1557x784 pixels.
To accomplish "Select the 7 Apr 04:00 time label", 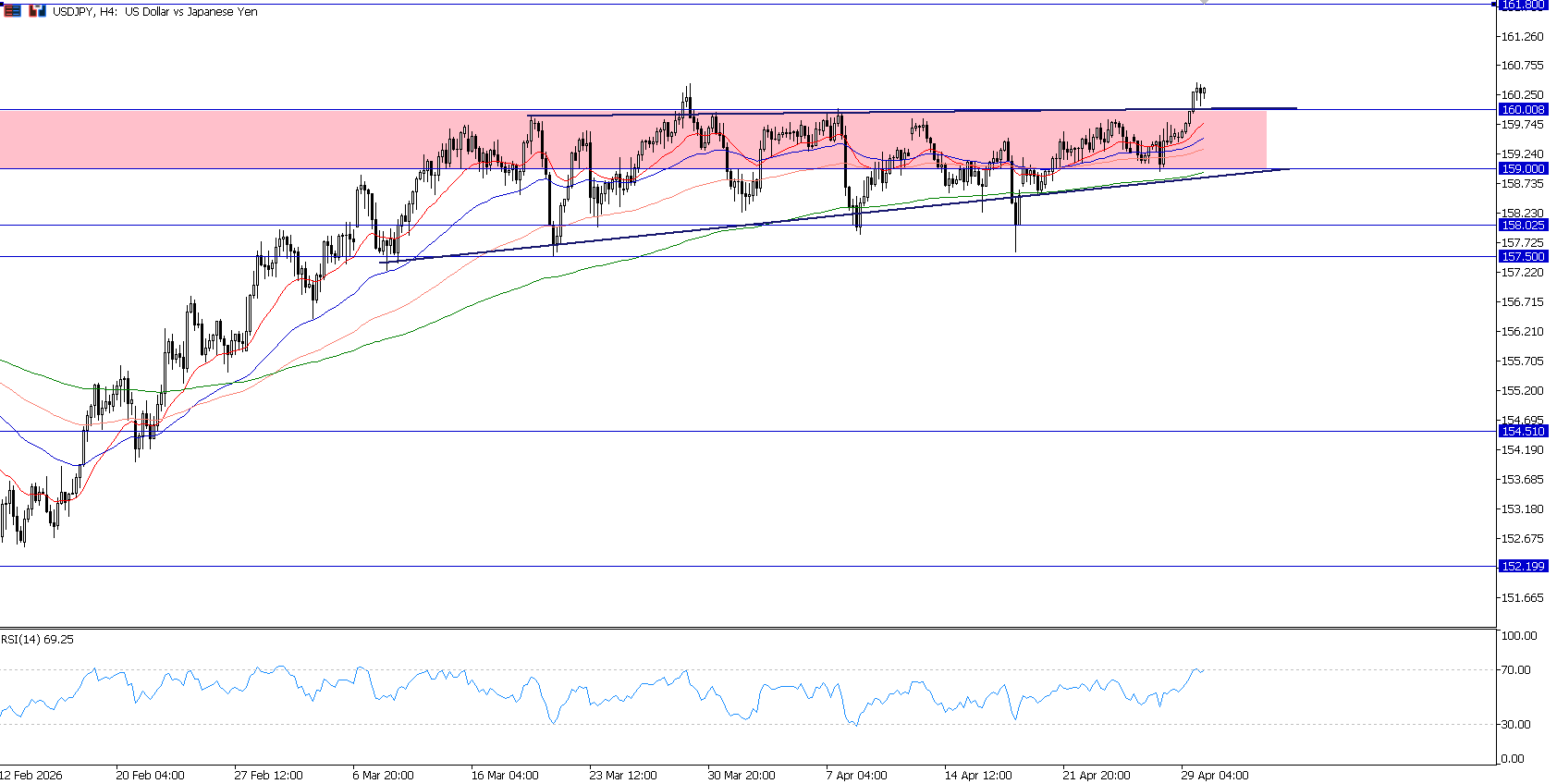I will coord(856,775).
